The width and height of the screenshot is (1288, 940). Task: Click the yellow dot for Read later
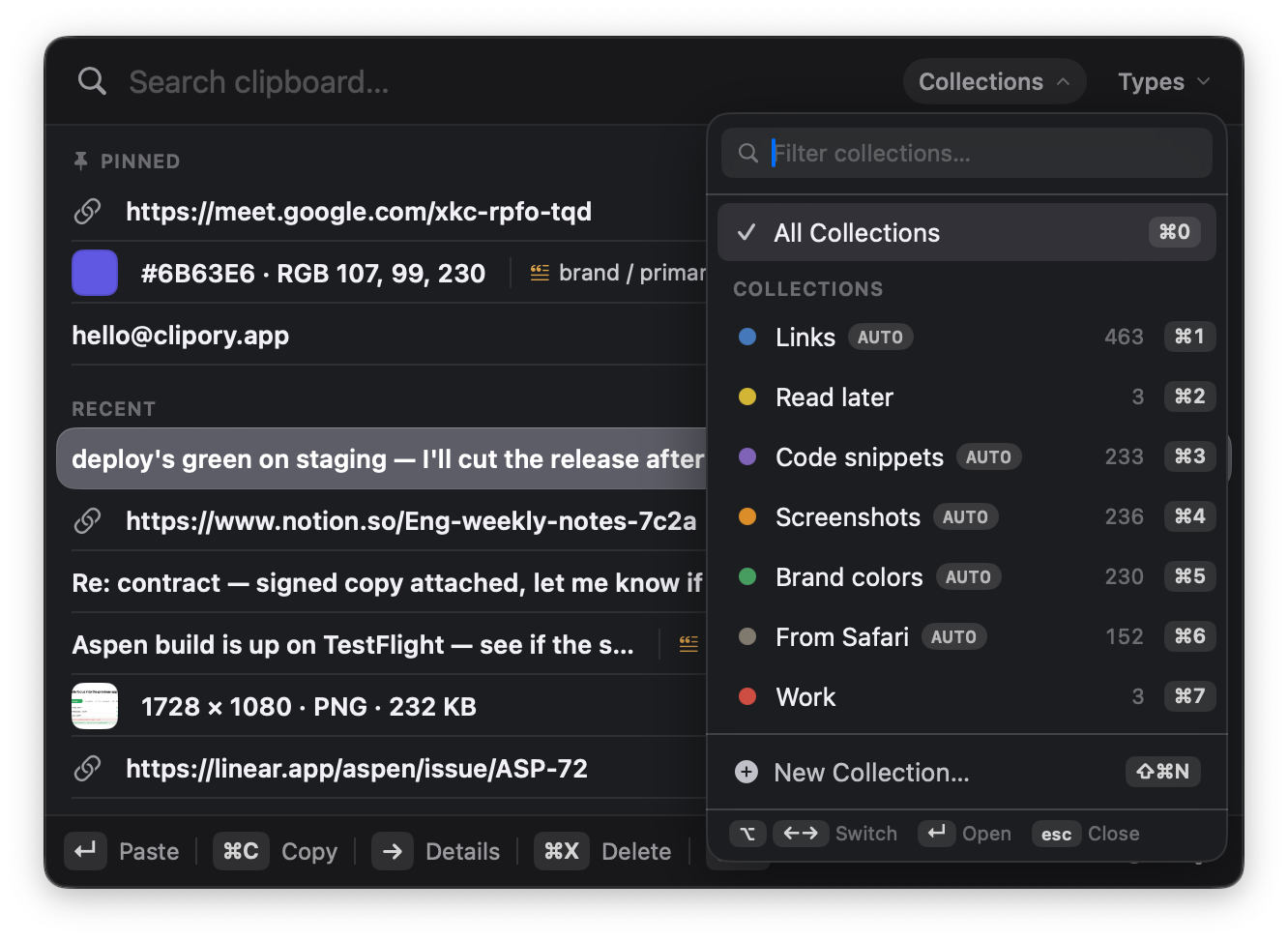[x=747, y=397]
